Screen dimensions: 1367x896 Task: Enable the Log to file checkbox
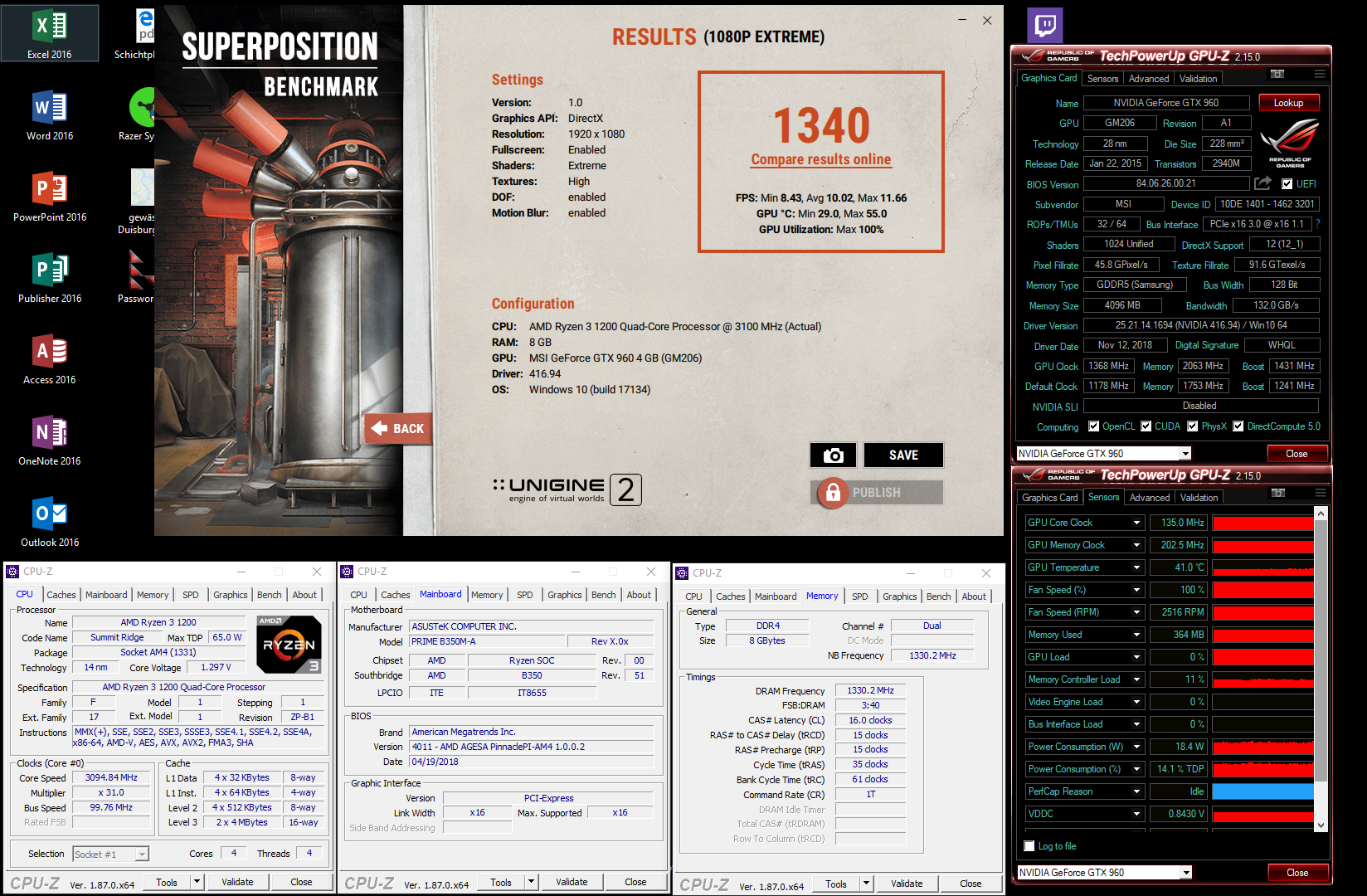1029,846
